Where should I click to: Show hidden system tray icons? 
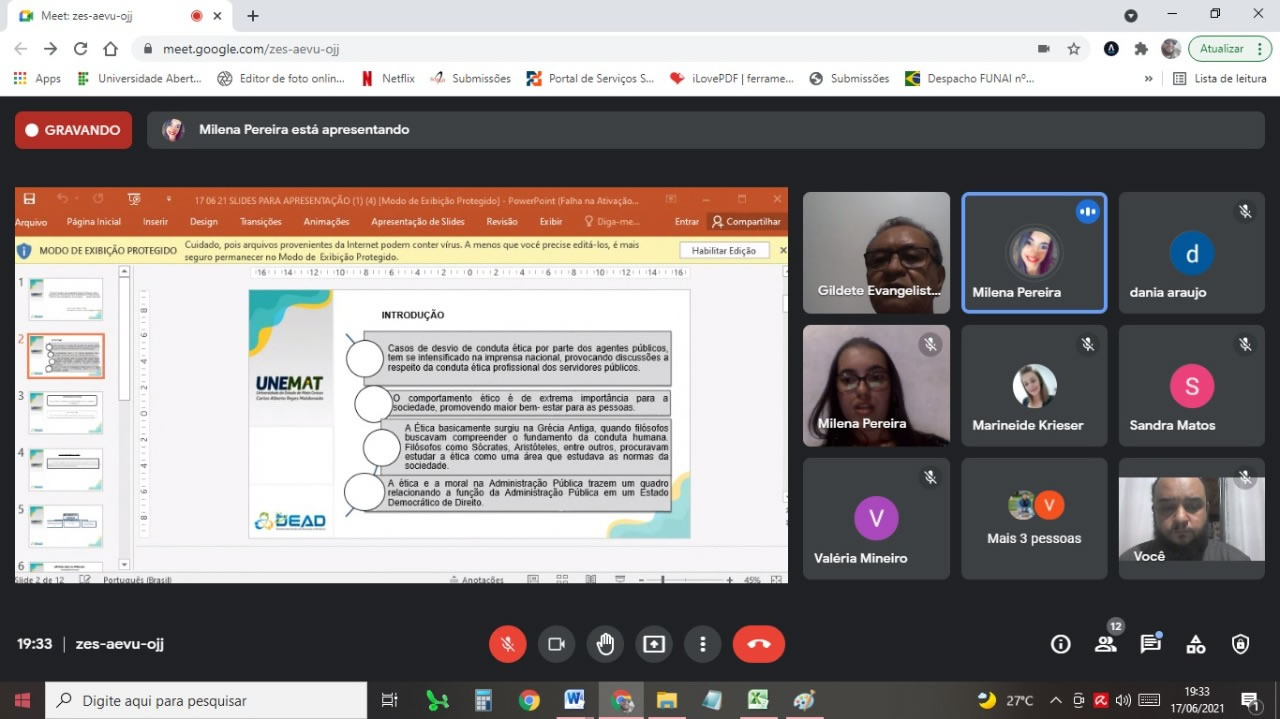coord(1055,700)
